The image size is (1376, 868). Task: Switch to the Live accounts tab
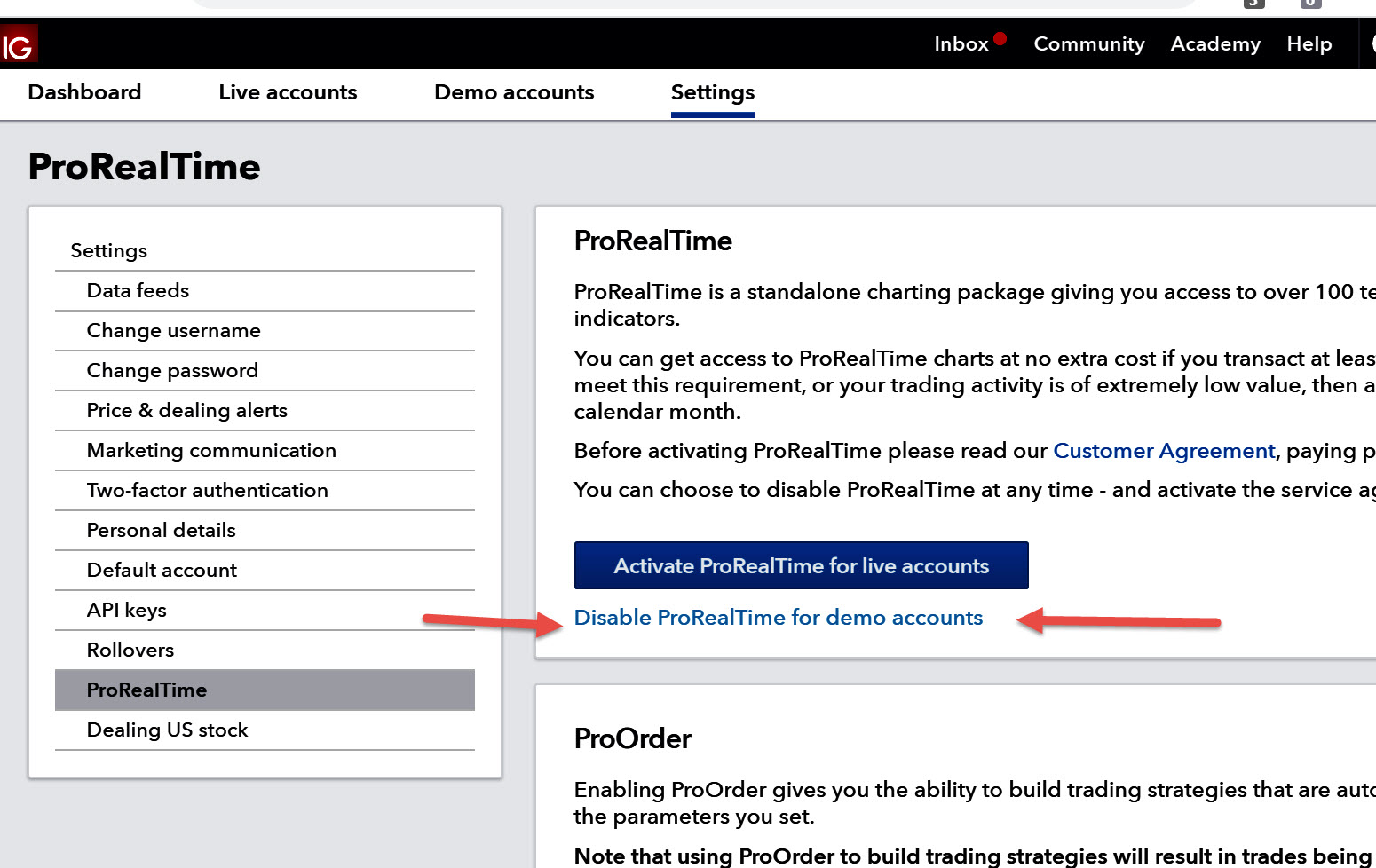288,92
